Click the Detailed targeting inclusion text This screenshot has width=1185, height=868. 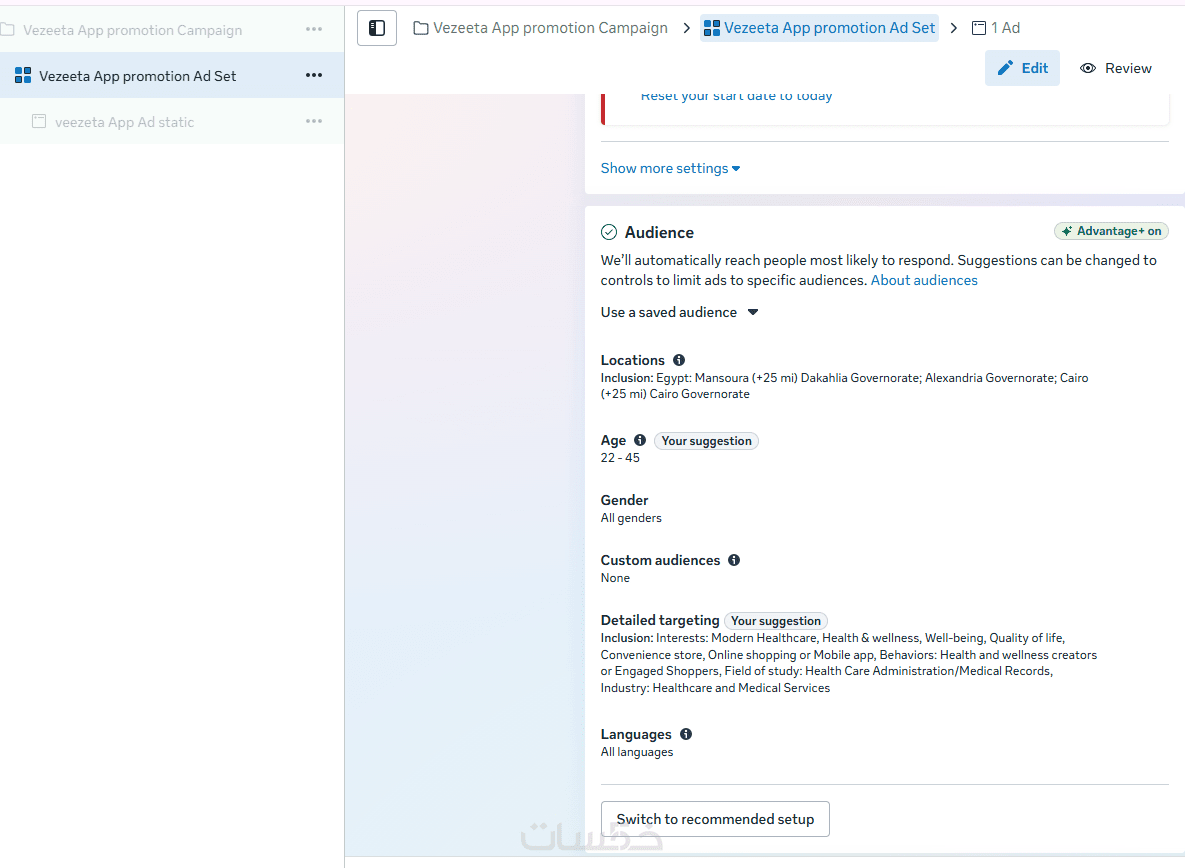(849, 663)
